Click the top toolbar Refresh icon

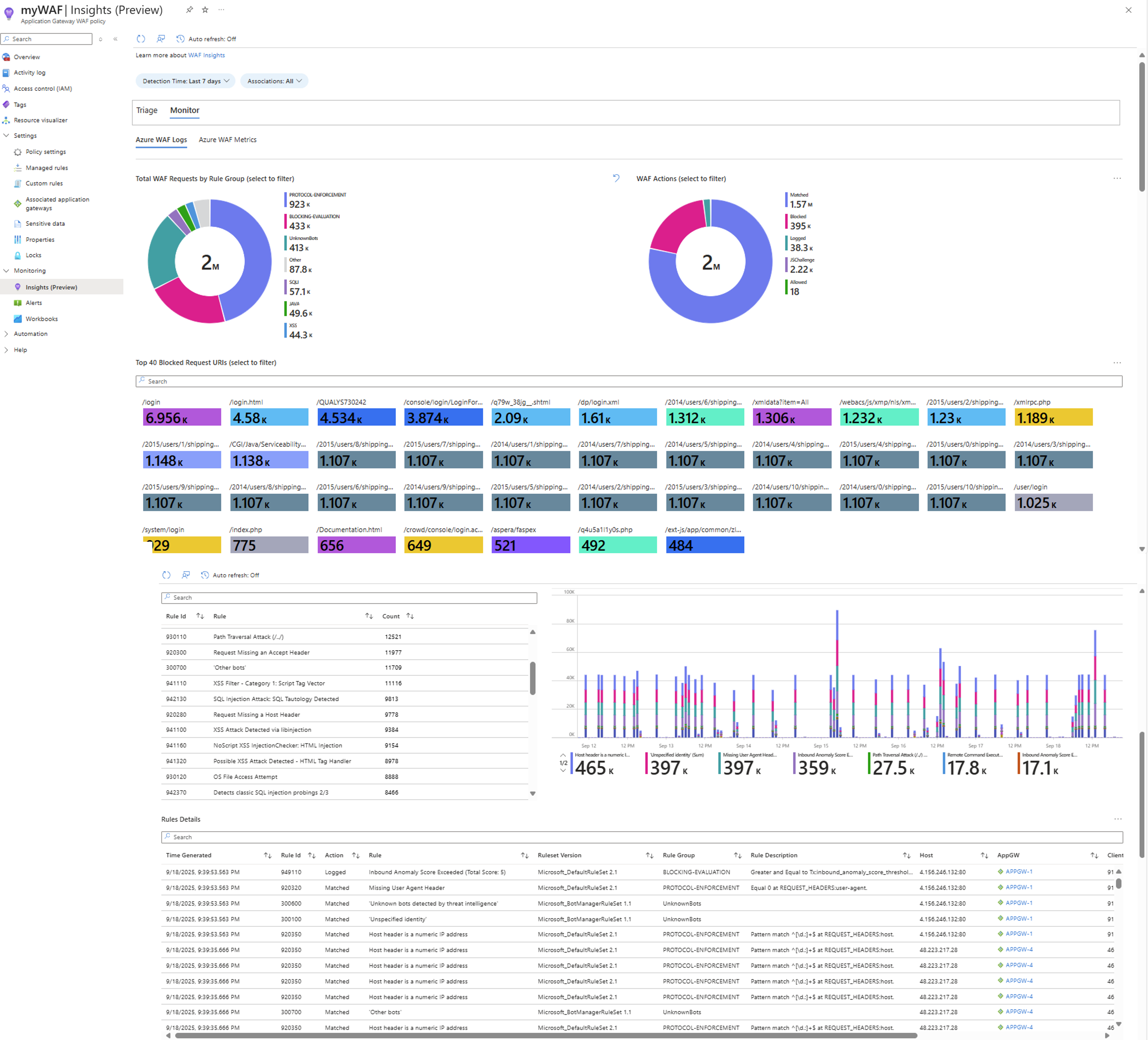pos(141,39)
